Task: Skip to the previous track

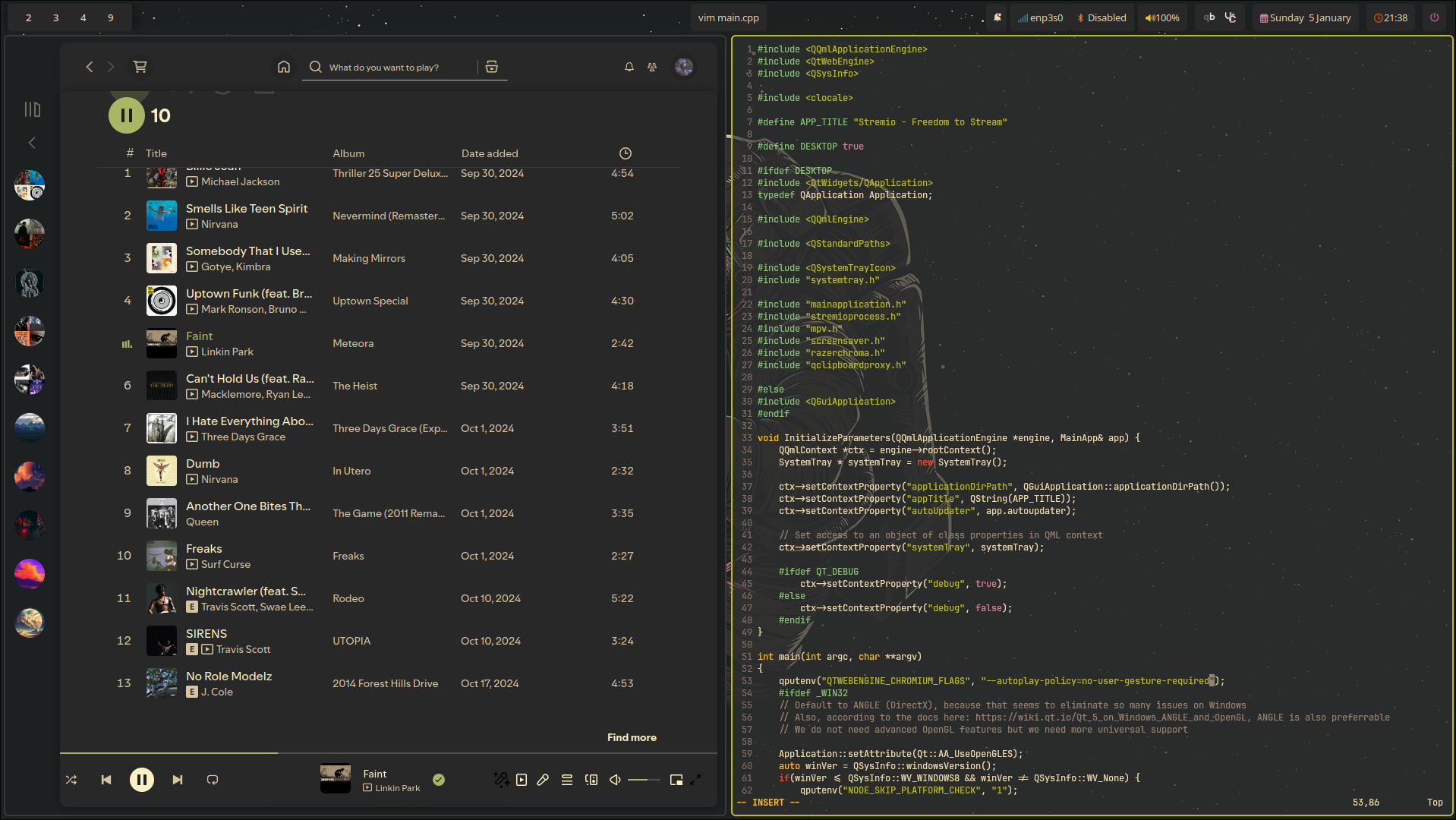Action: tap(106, 780)
